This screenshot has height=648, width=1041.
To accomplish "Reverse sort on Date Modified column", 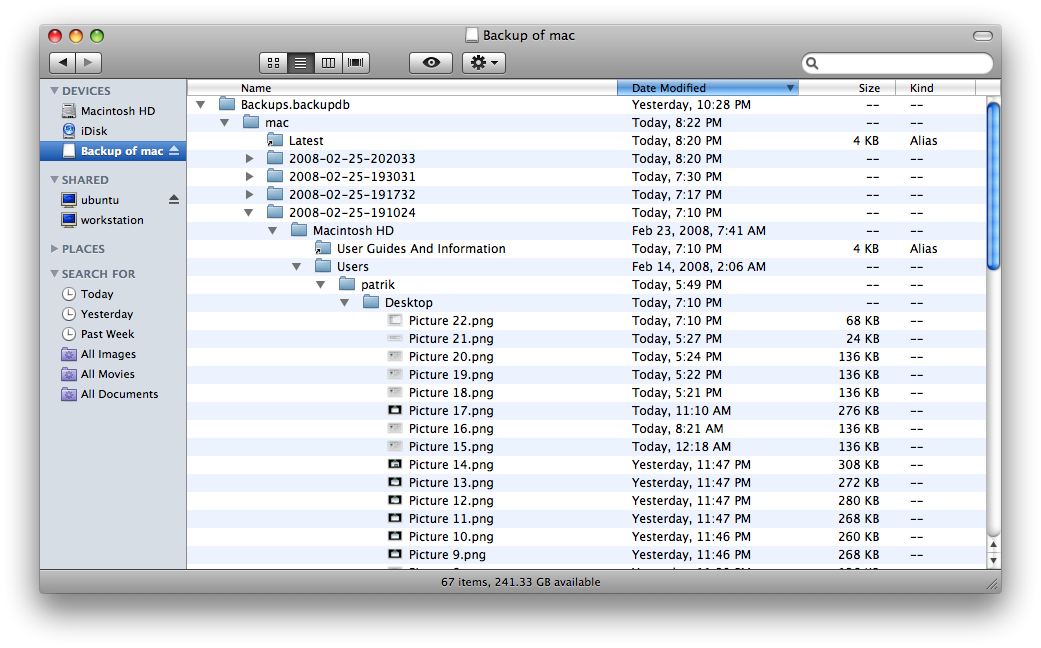I will [x=708, y=88].
